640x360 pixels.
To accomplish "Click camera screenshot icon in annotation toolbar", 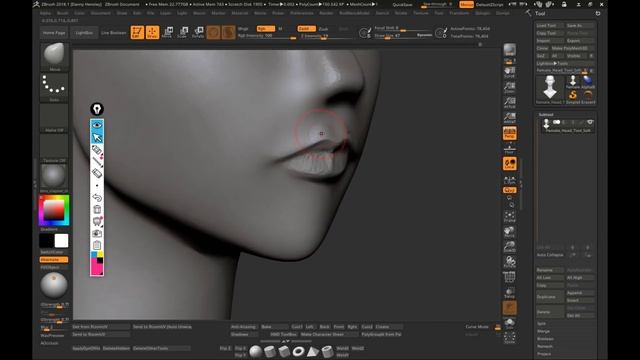I will click(x=97, y=233).
